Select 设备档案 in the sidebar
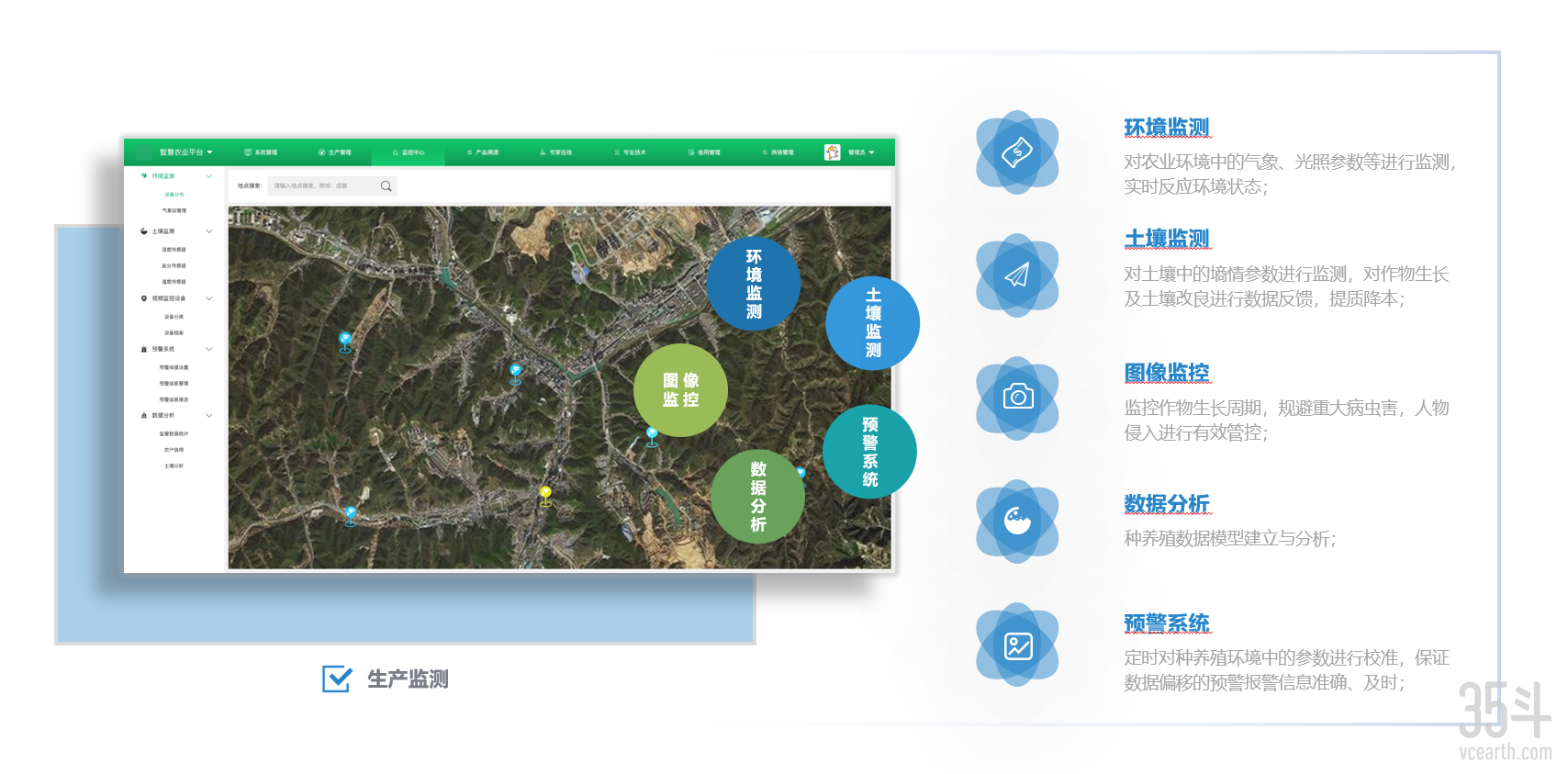Screen dimensions: 1568x774 [174, 332]
